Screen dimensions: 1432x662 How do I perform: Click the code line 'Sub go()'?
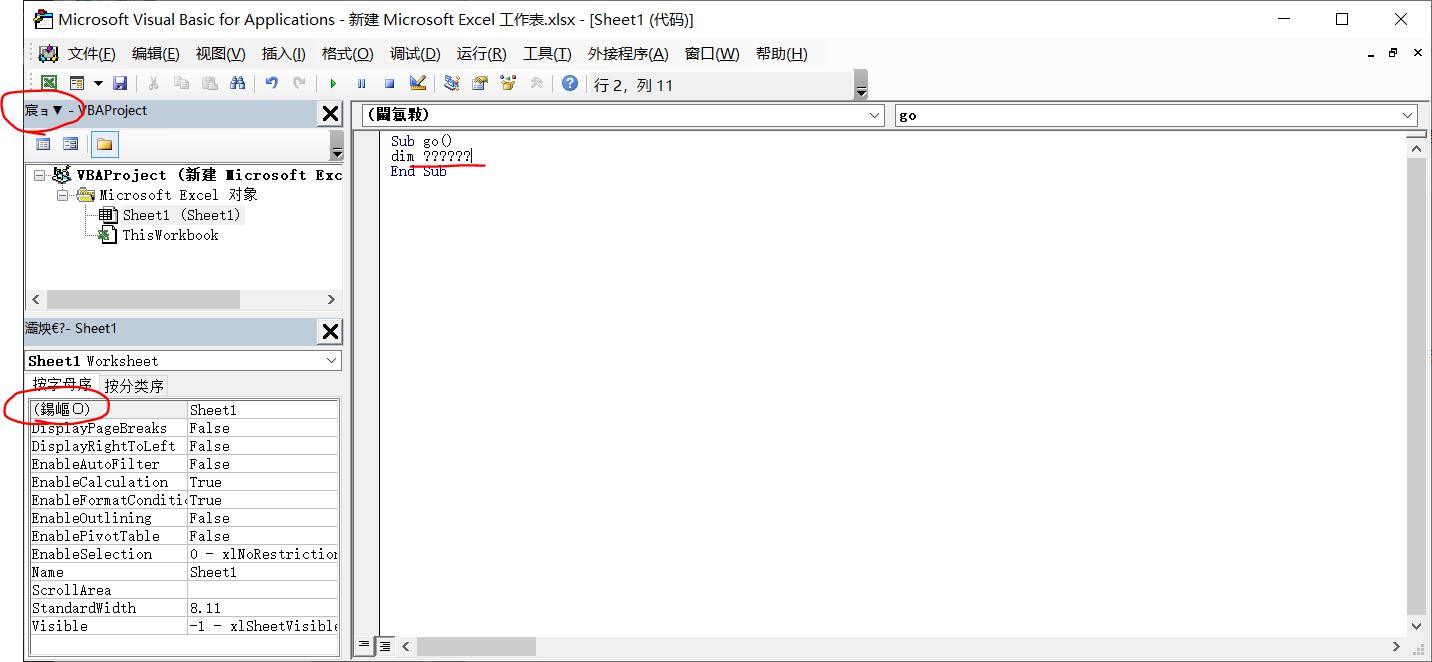click(x=422, y=141)
